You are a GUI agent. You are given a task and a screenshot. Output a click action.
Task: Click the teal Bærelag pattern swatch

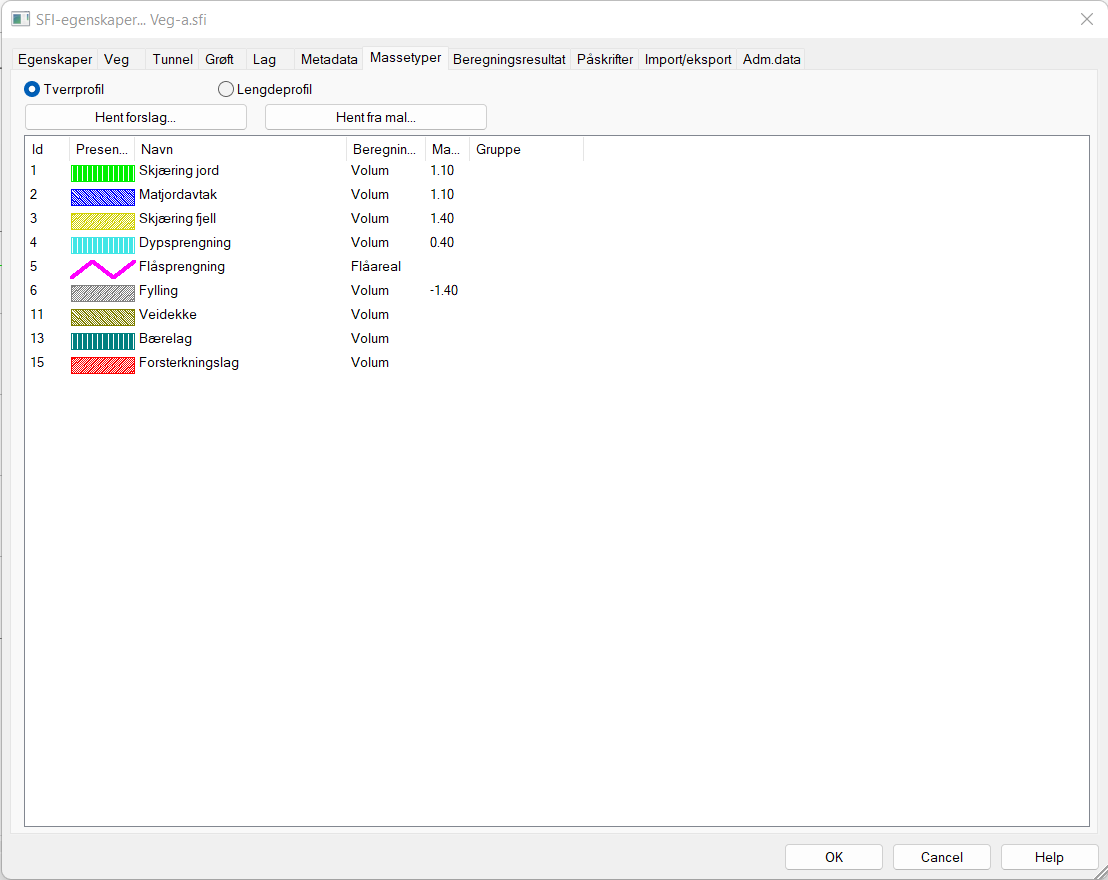[102, 340]
